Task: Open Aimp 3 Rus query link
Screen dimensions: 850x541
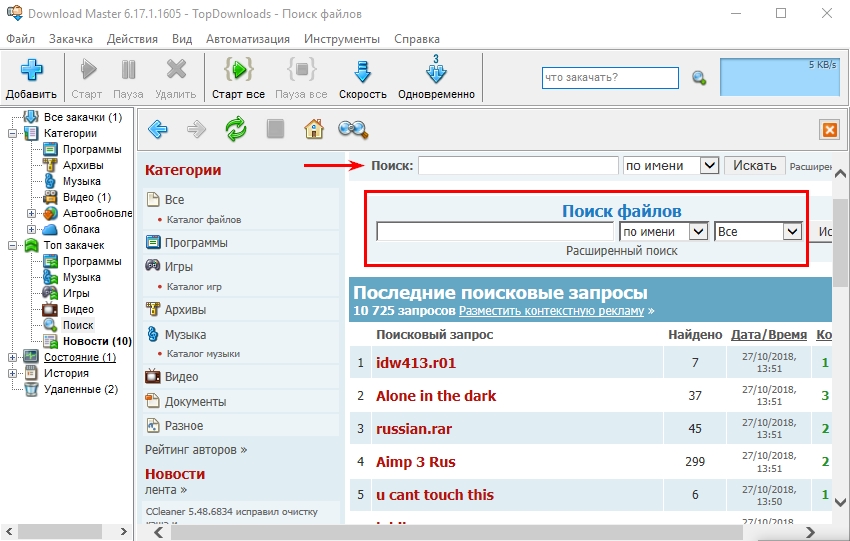Action: point(415,462)
